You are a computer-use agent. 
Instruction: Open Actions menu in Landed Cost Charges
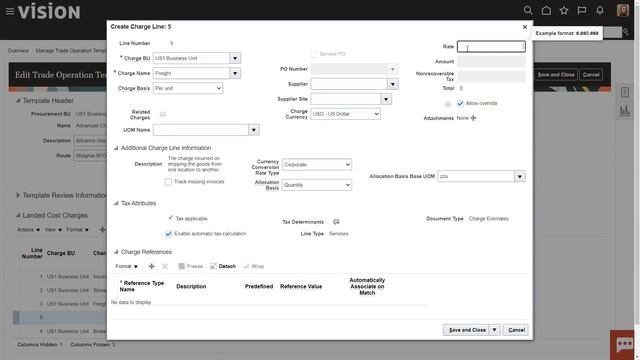point(28,230)
